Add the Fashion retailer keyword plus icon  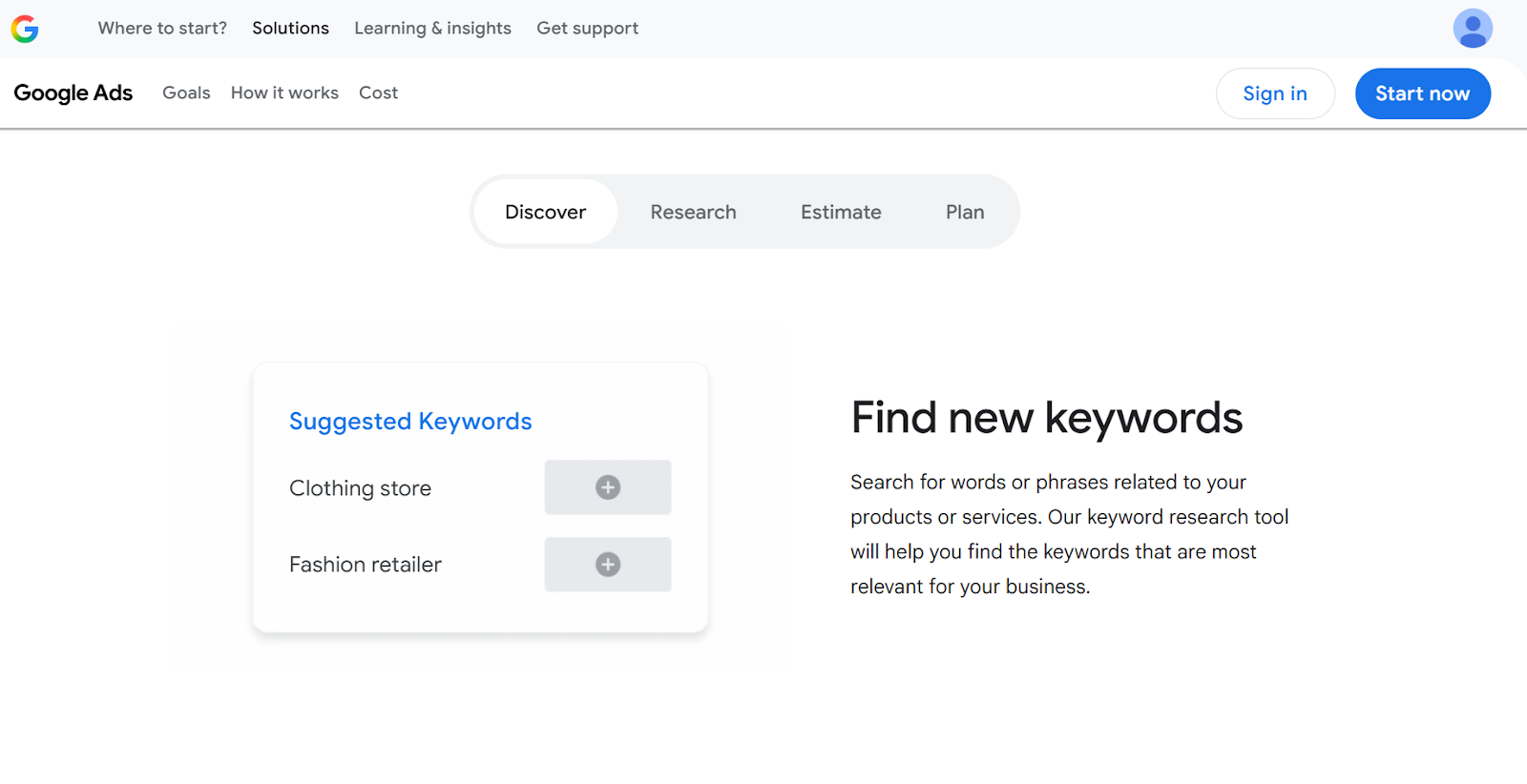click(608, 565)
